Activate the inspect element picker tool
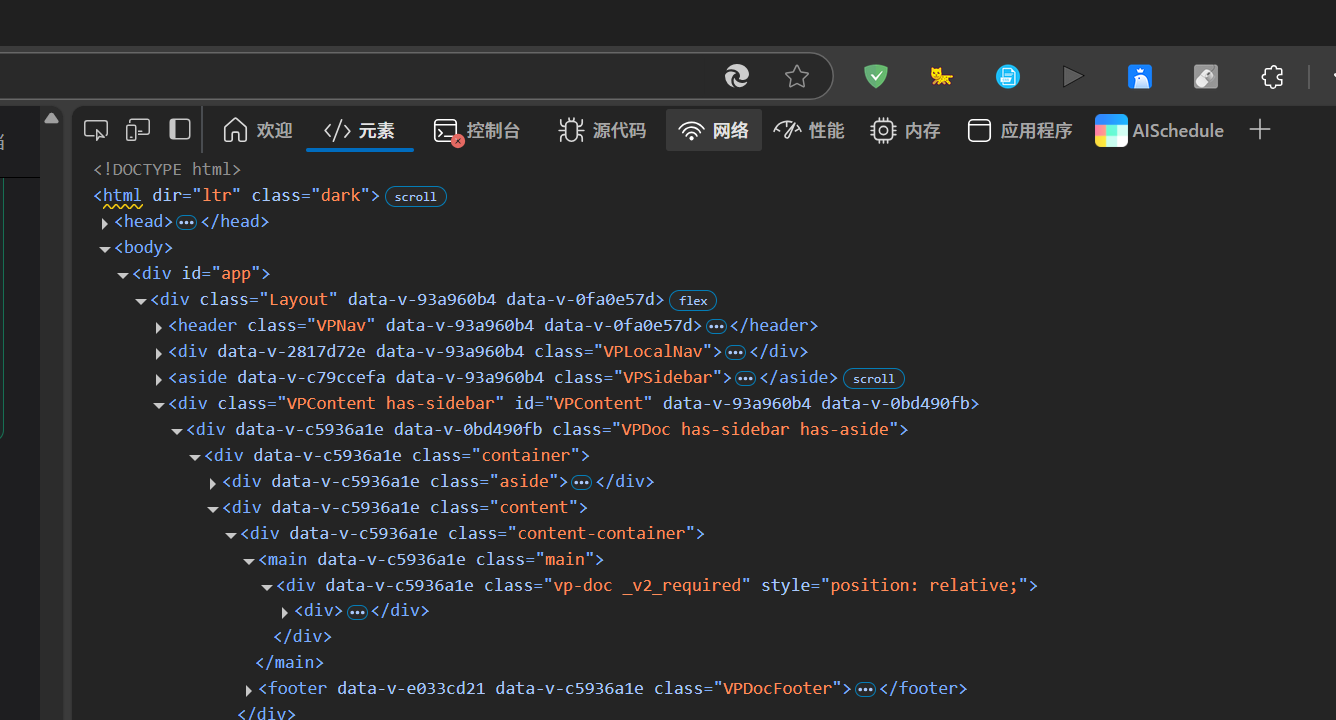 tap(96, 130)
